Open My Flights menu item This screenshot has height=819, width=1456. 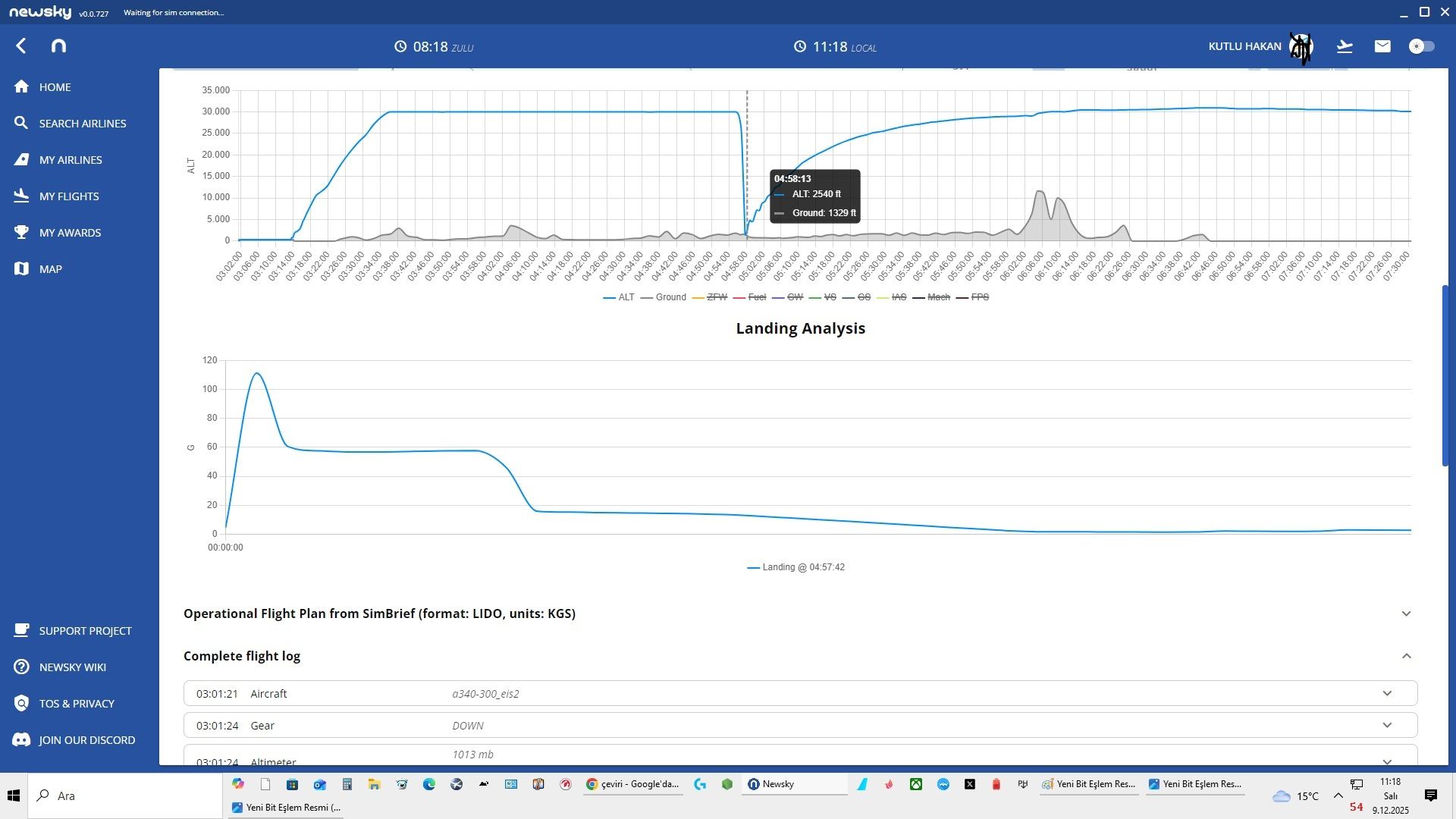[69, 196]
